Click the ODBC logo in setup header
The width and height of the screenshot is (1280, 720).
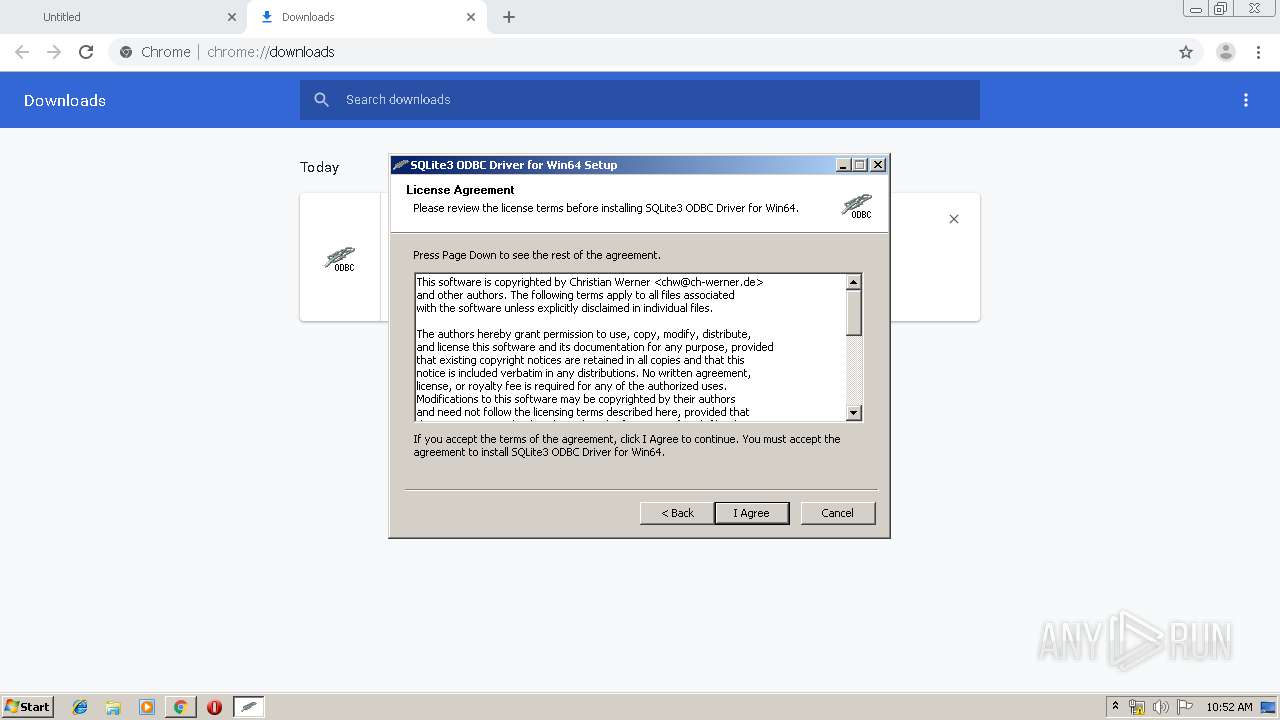(857, 207)
